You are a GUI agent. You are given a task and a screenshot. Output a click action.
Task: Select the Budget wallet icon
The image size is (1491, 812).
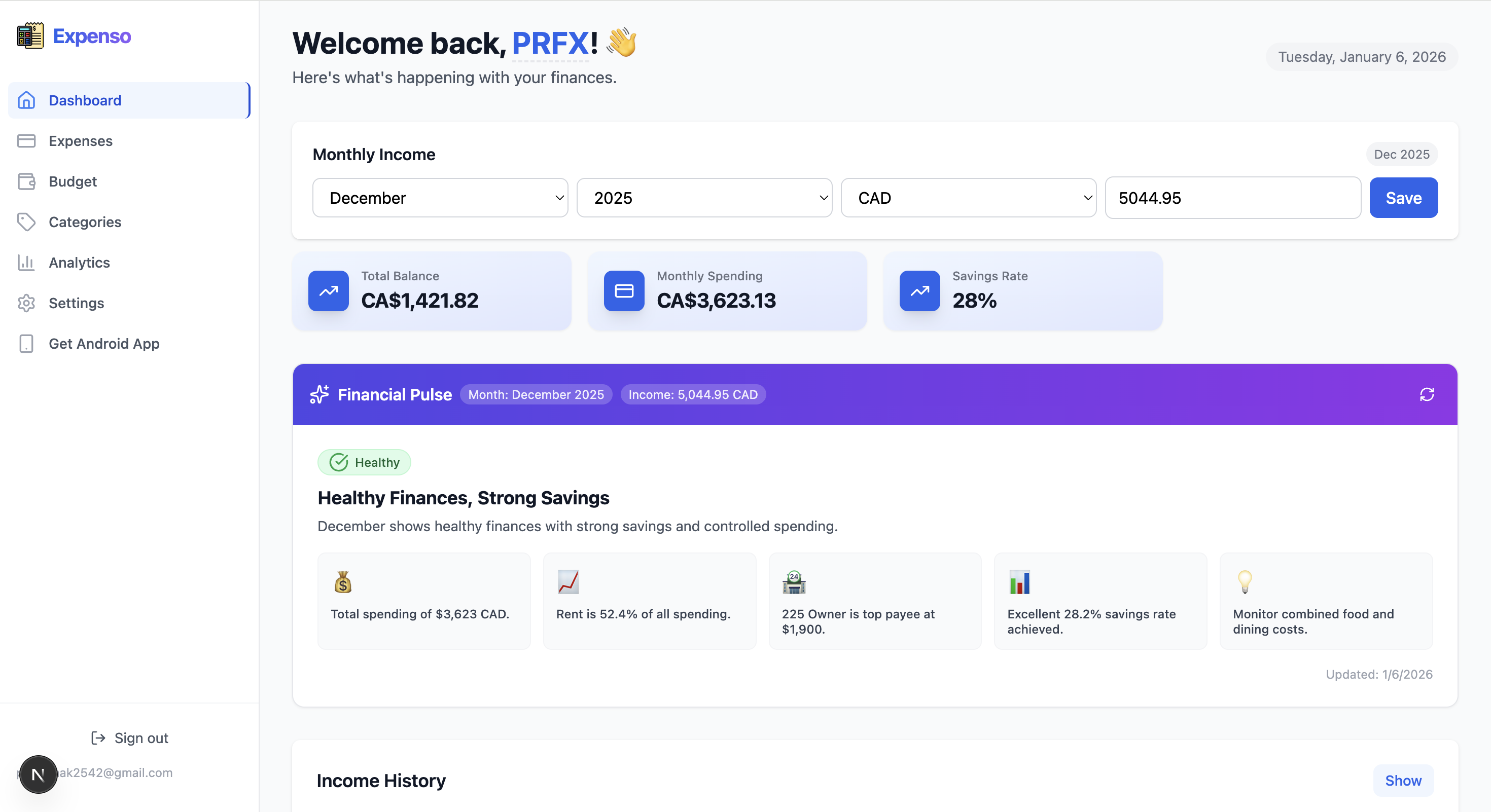click(26, 181)
